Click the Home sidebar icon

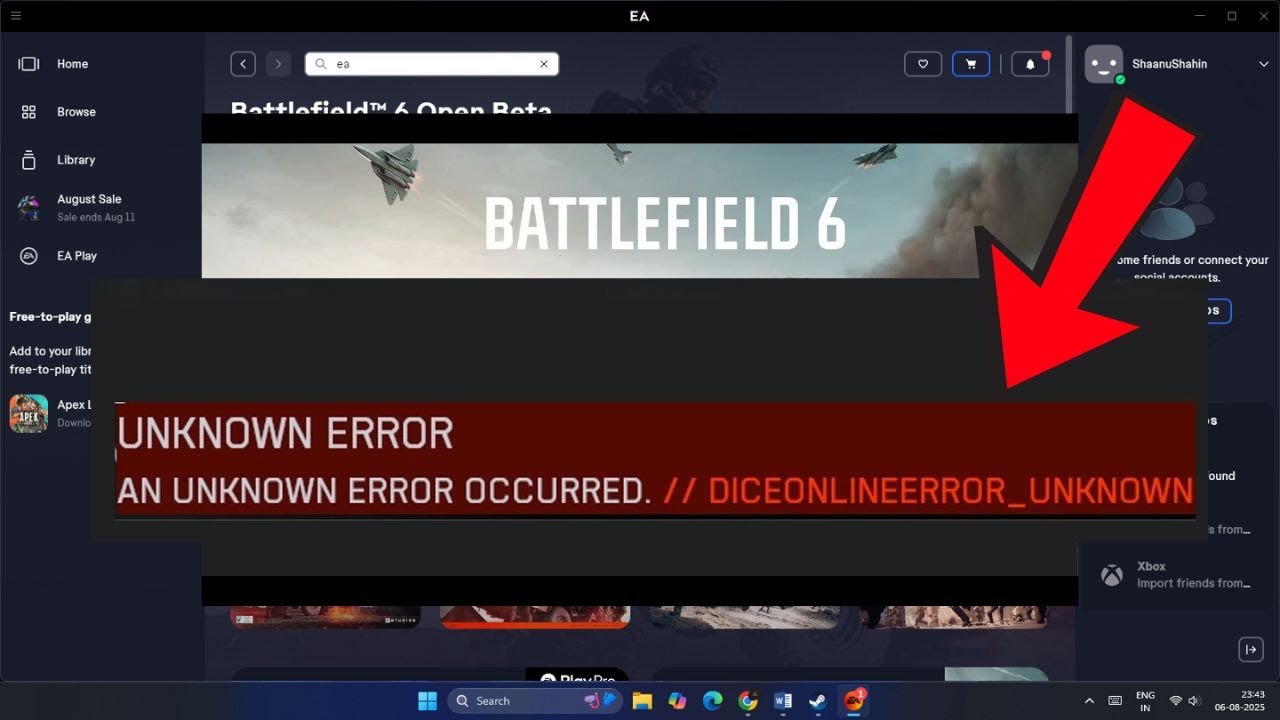[x=29, y=64]
